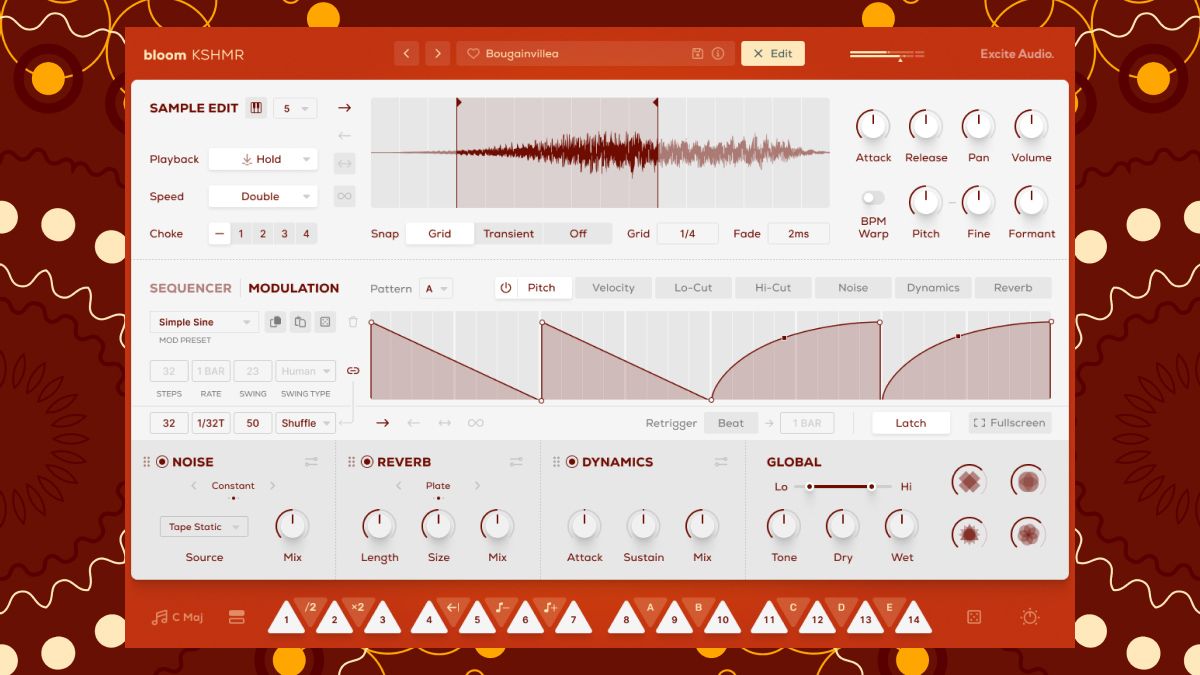Set Snap mode to Transient
The height and width of the screenshot is (675, 1200).
(x=509, y=234)
